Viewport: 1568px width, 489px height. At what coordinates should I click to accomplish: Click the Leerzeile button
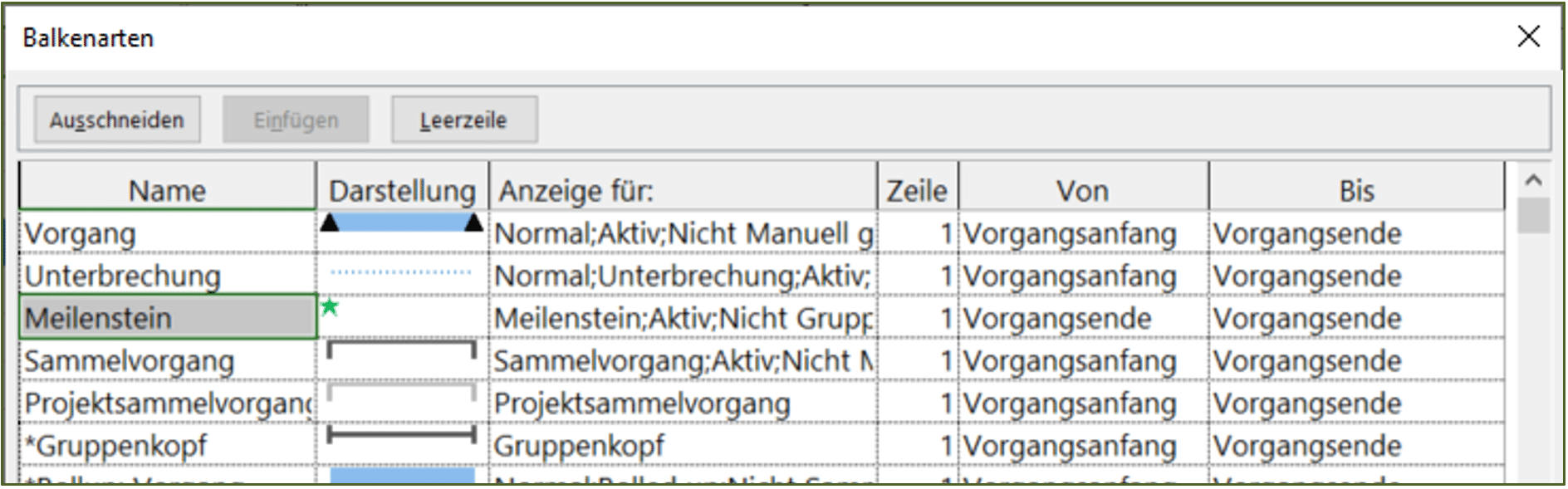464,120
